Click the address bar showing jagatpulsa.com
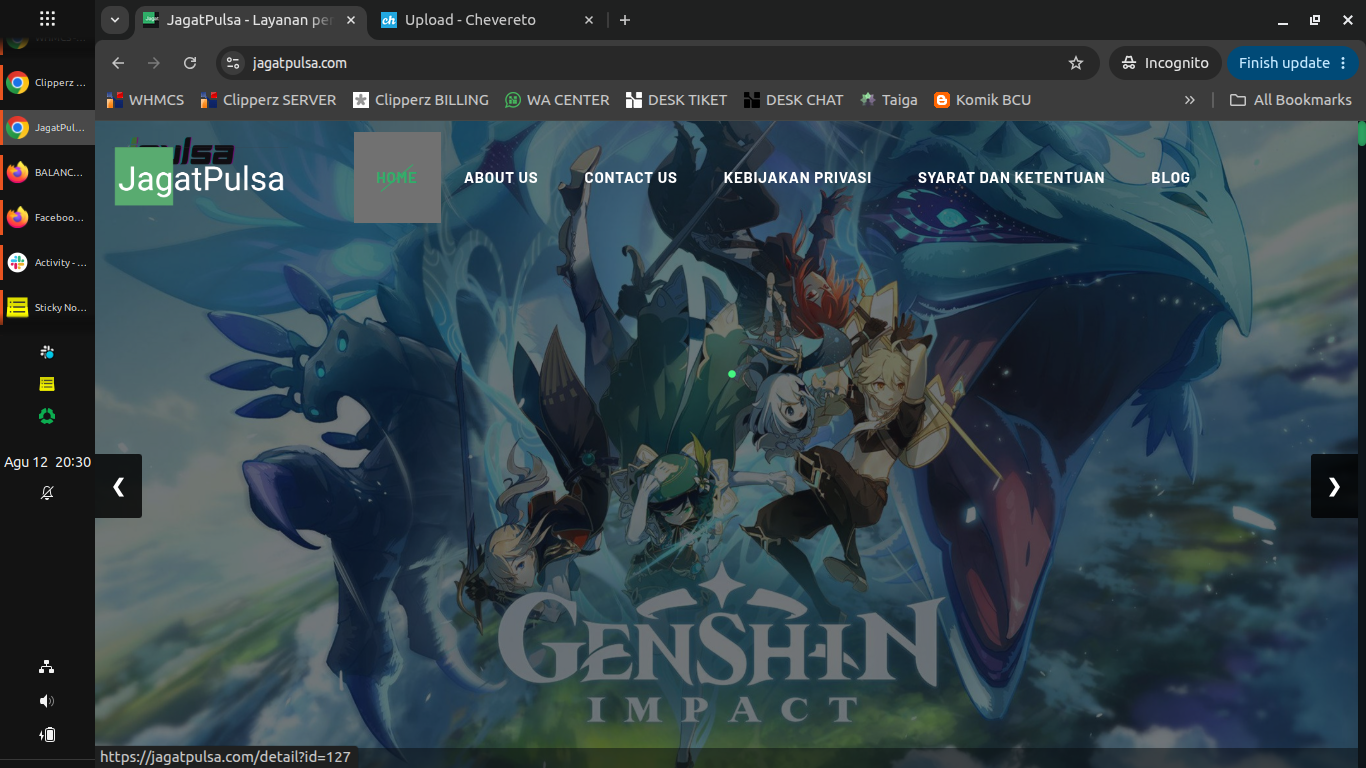1366x768 pixels. coord(658,63)
